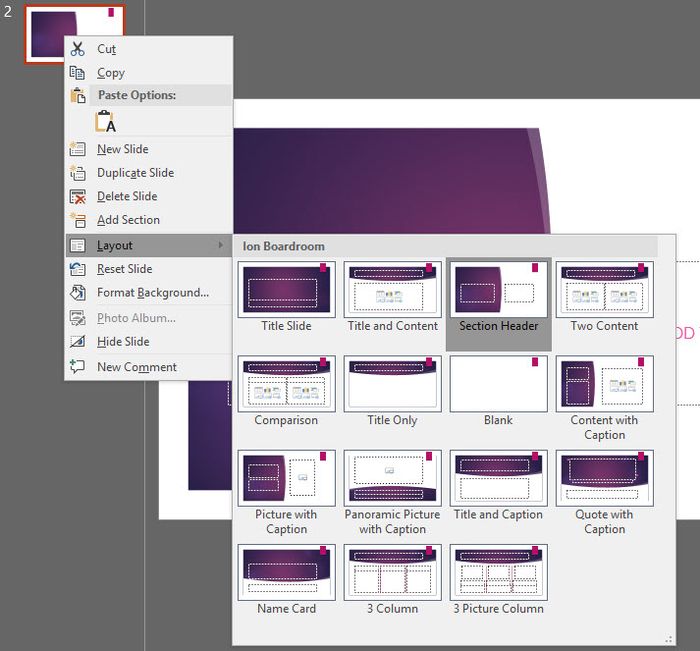
Task: Click the Cut scissors icon
Action: [x=77, y=49]
